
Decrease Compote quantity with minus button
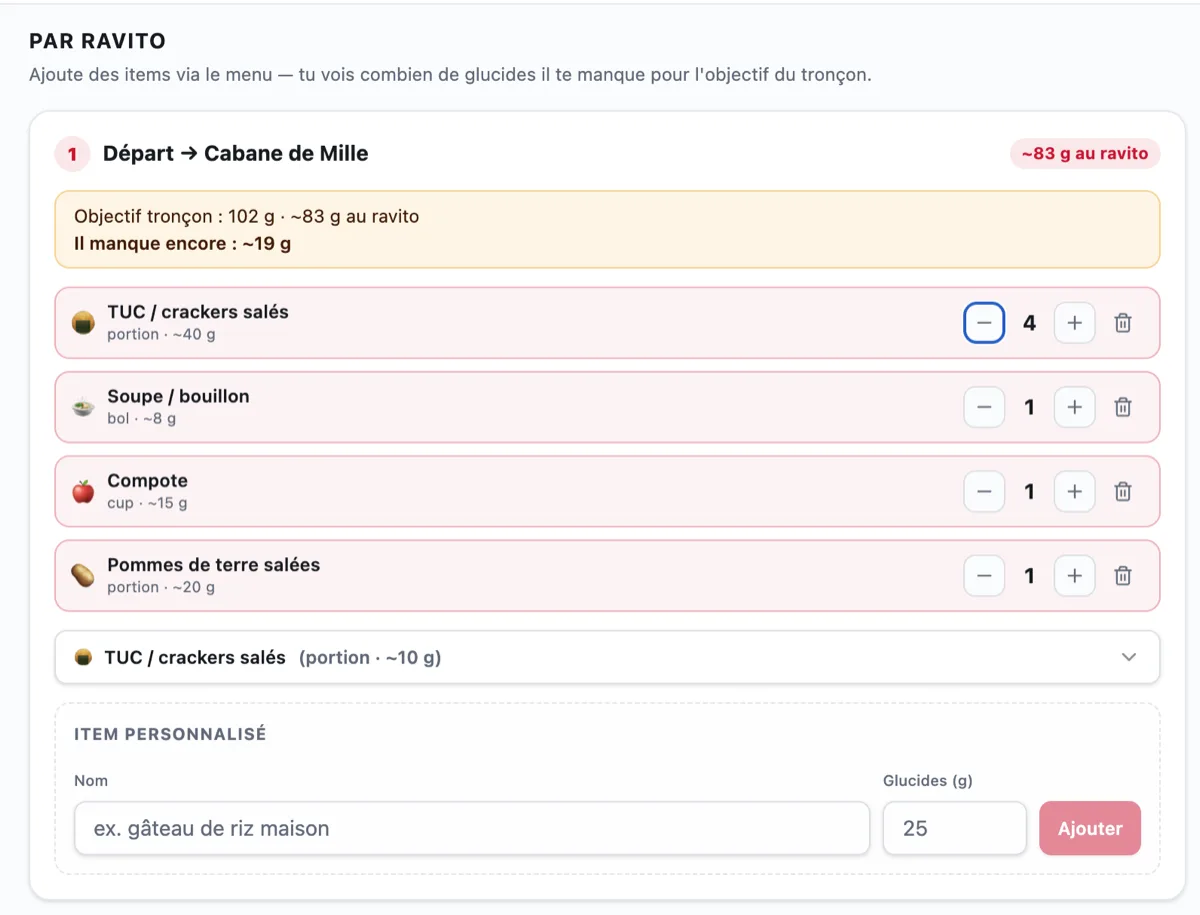coord(984,492)
